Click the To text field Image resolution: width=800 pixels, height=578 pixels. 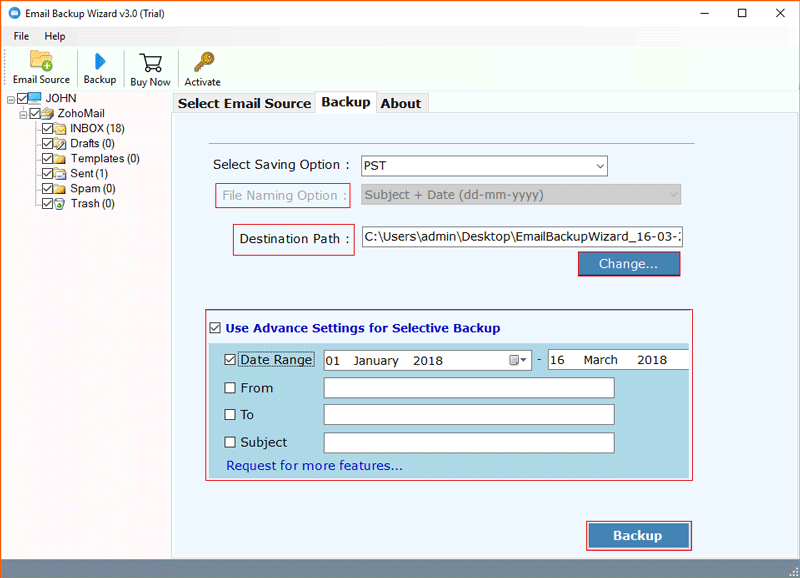click(469, 415)
